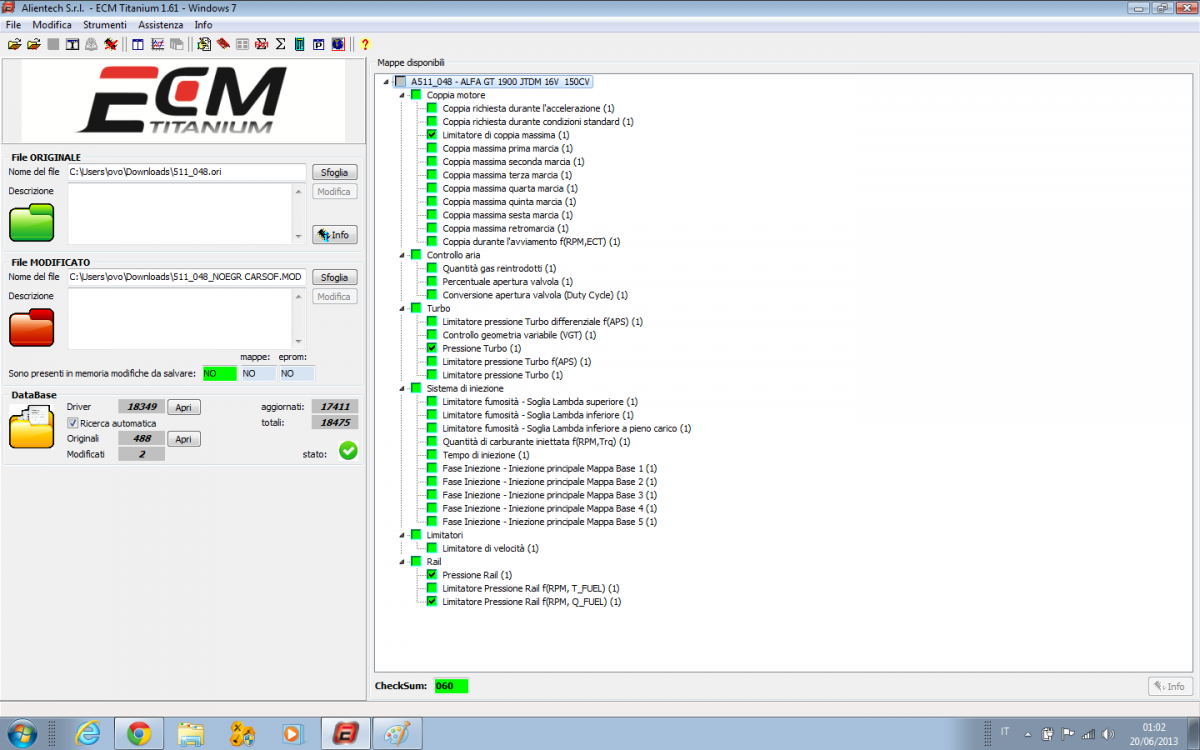Click the yellow DataBase folder icon
Viewport: 1200px width, 750px height.
[x=31, y=428]
